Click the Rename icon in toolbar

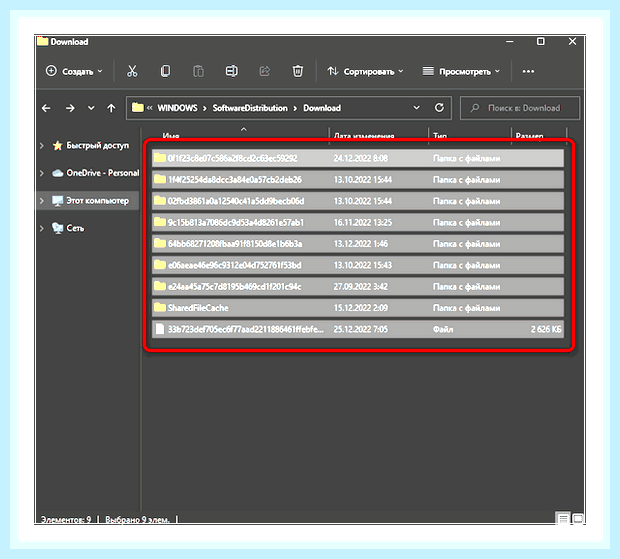(232, 72)
